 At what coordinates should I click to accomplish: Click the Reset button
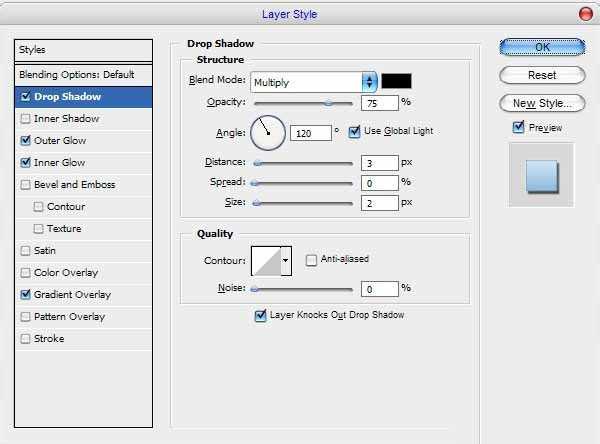pos(542,75)
